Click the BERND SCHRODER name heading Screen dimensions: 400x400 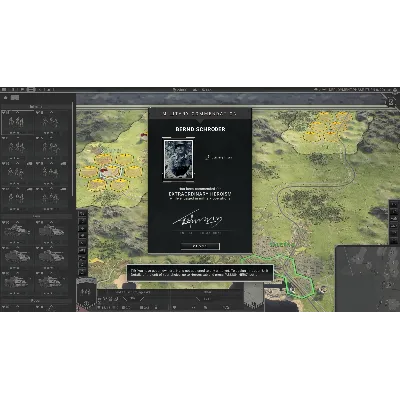200,129
